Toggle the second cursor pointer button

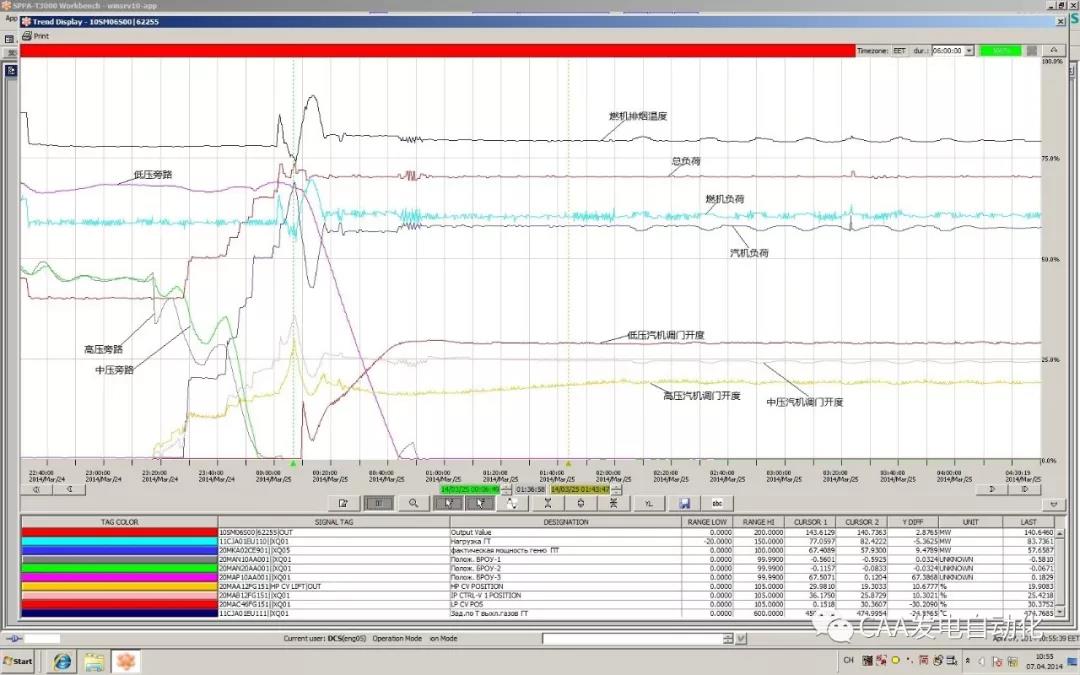click(x=480, y=503)
